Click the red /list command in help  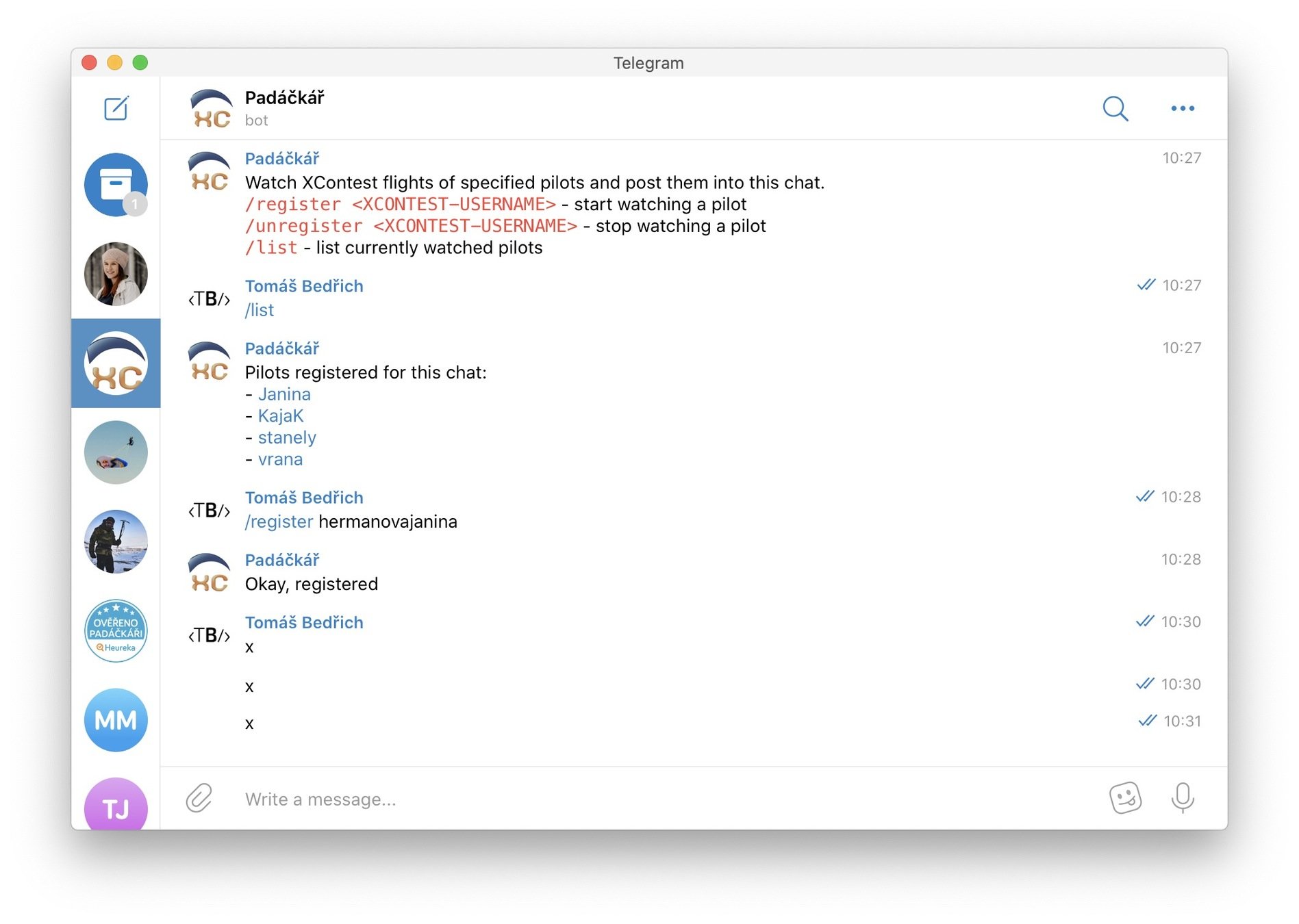(272, 248)
